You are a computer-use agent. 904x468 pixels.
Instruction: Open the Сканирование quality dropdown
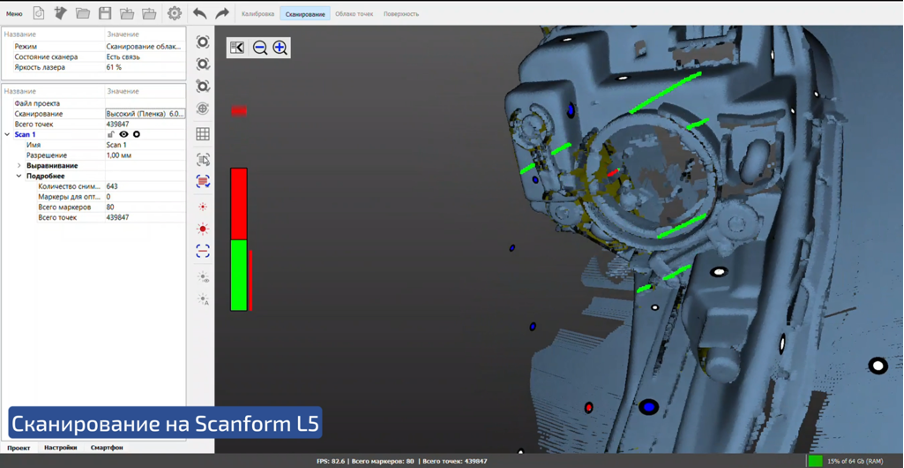point(144,114)
